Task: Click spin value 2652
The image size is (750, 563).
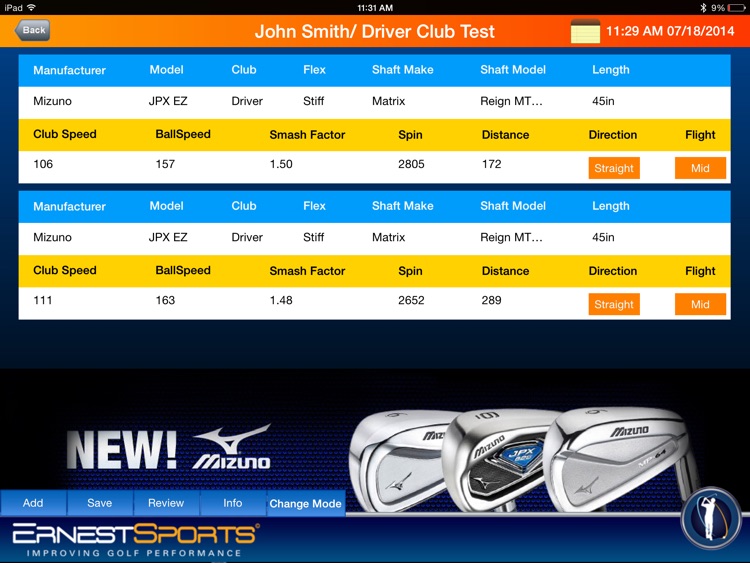Action: (411, 300)
